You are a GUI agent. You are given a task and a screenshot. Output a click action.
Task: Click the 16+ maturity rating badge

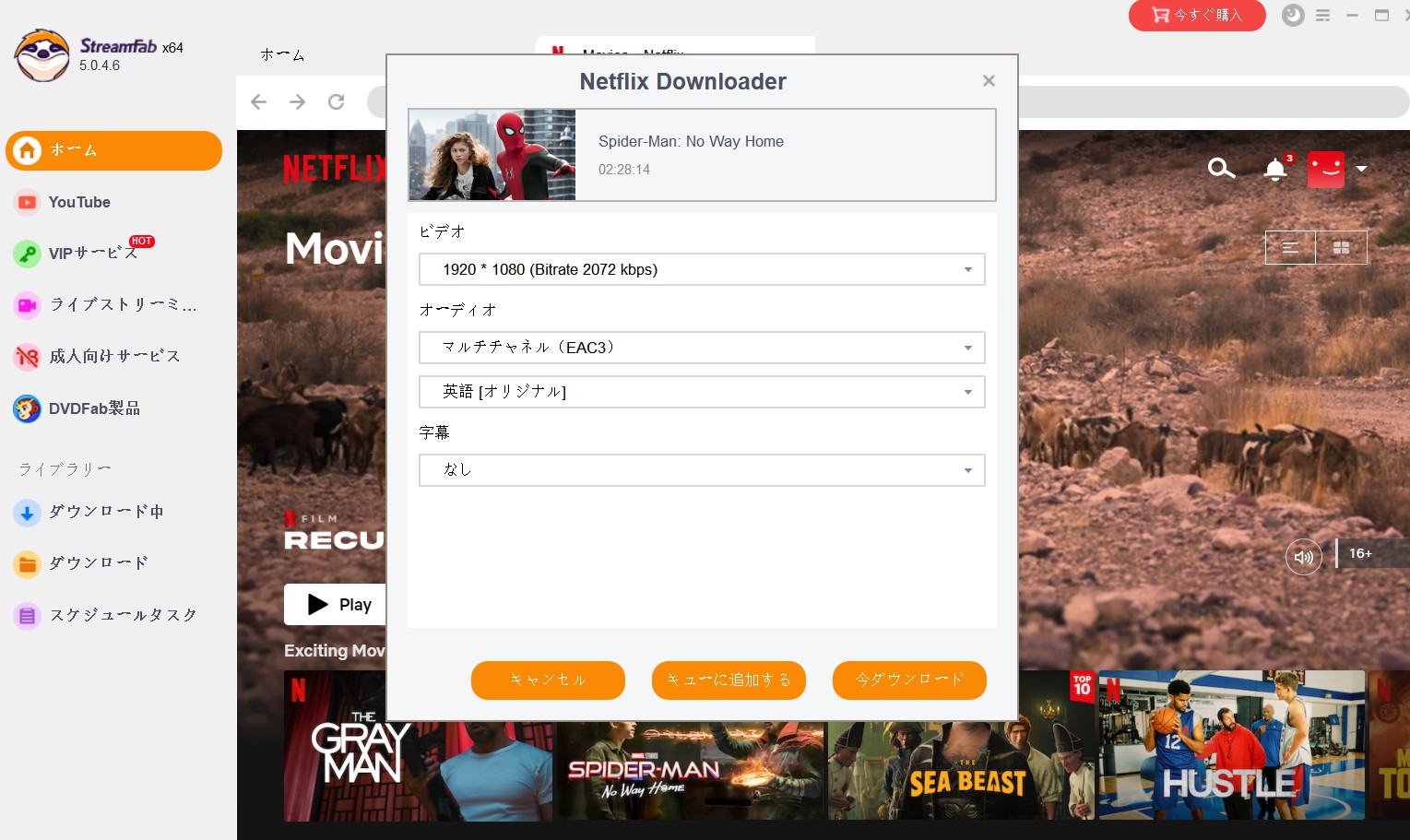(x=1360, y=553)
